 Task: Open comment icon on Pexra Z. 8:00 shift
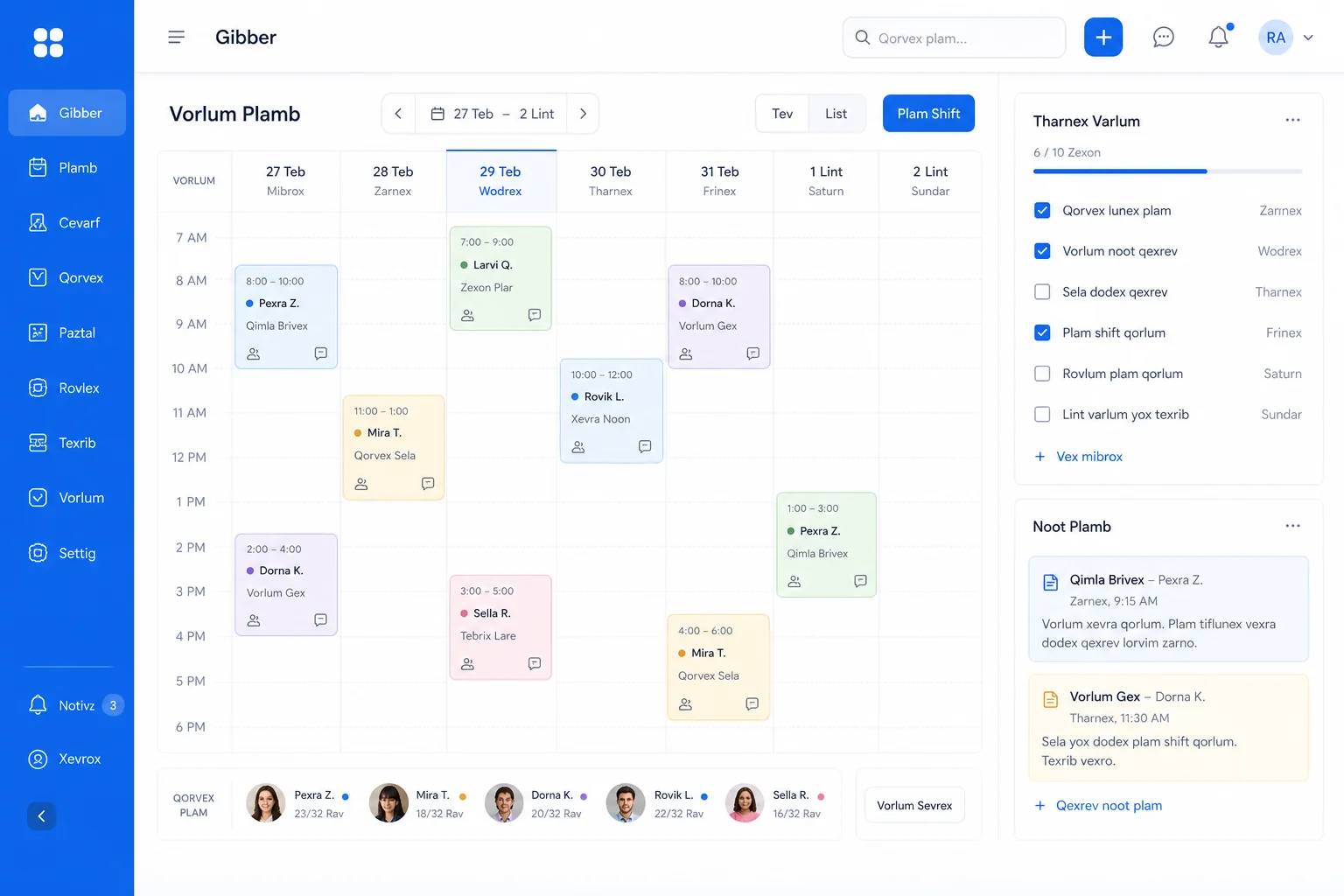tap(321, 353)
